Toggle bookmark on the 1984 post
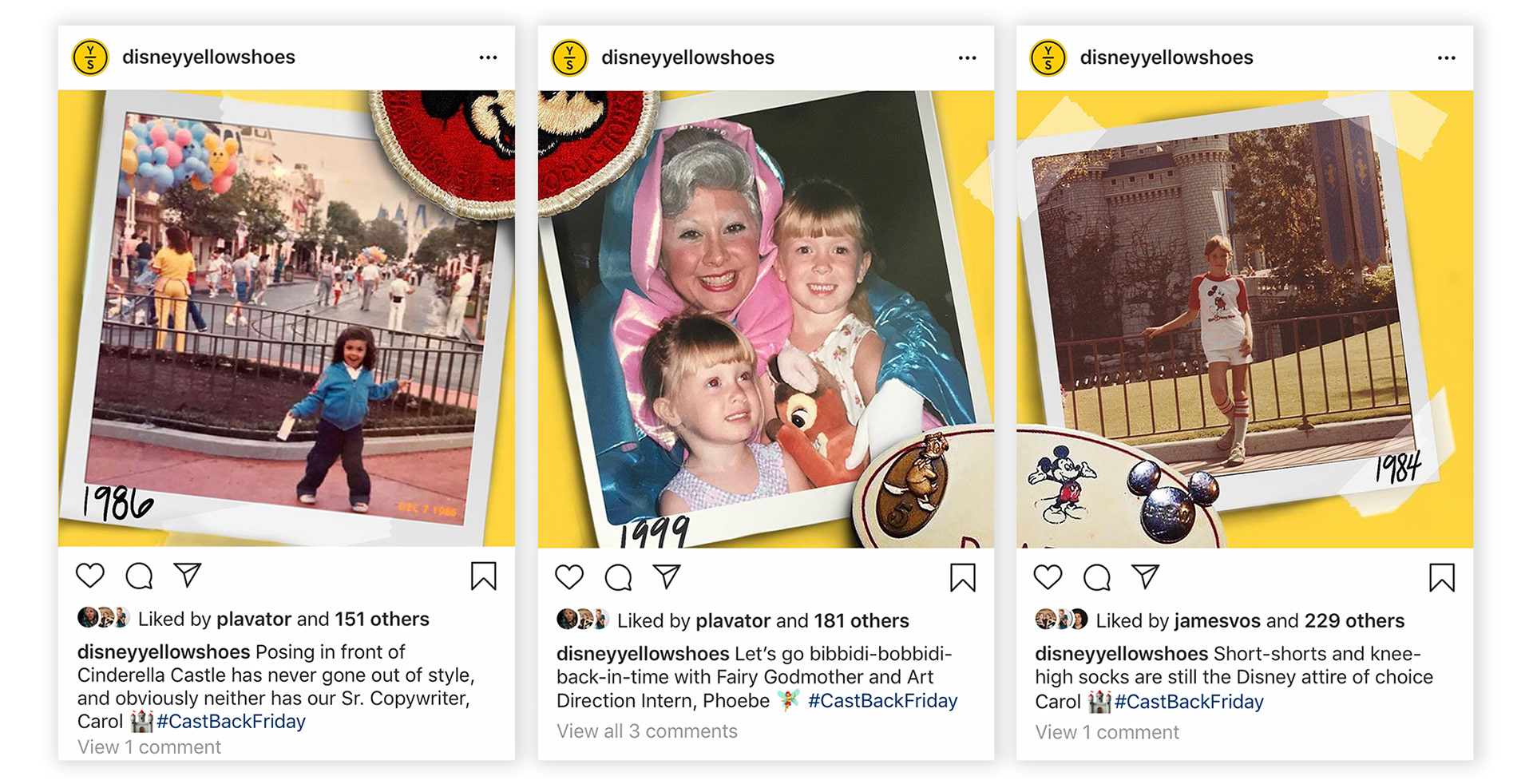1533x784 pixels. [1442, 578]
